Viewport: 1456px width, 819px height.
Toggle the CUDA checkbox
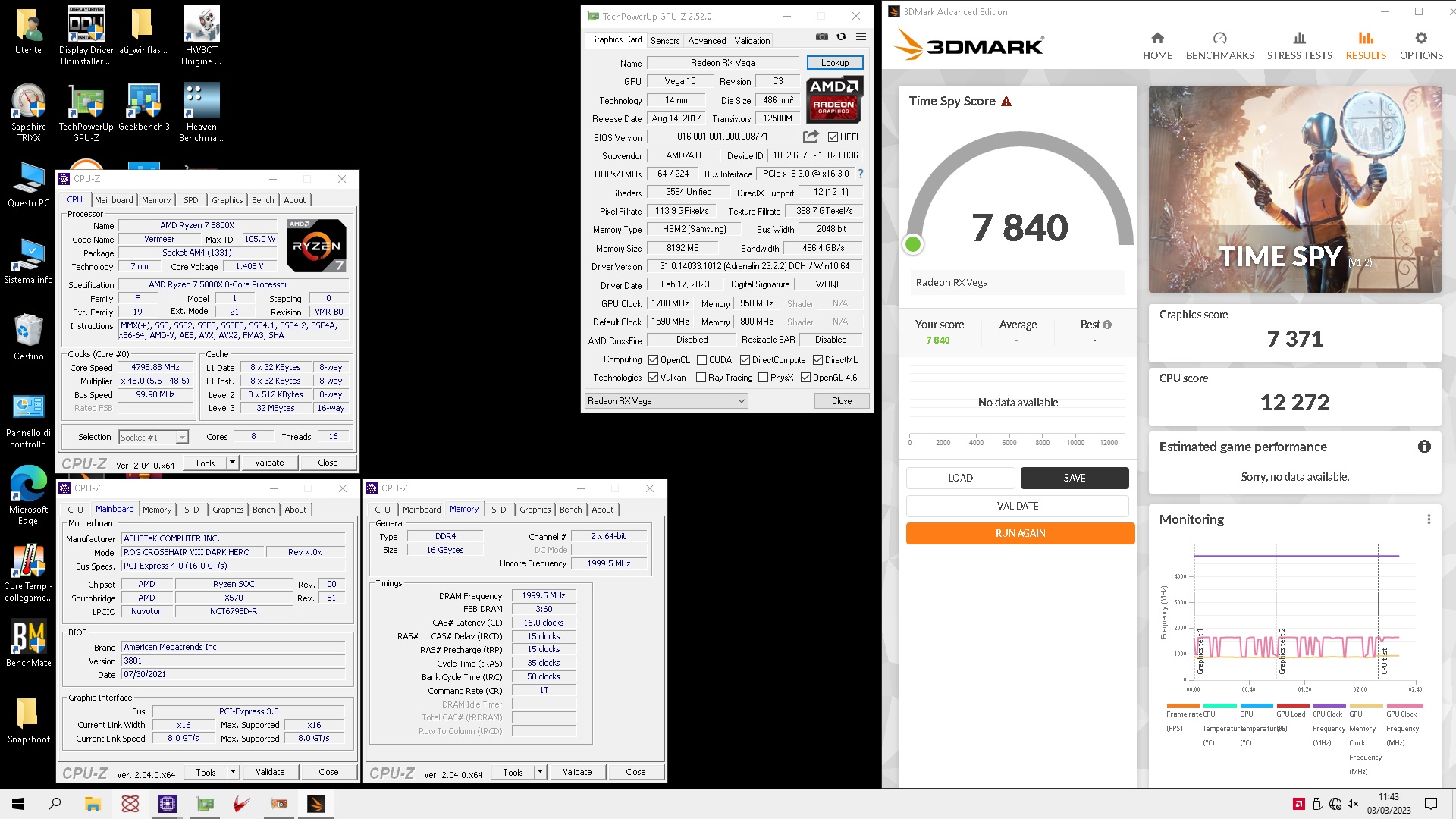701,360
